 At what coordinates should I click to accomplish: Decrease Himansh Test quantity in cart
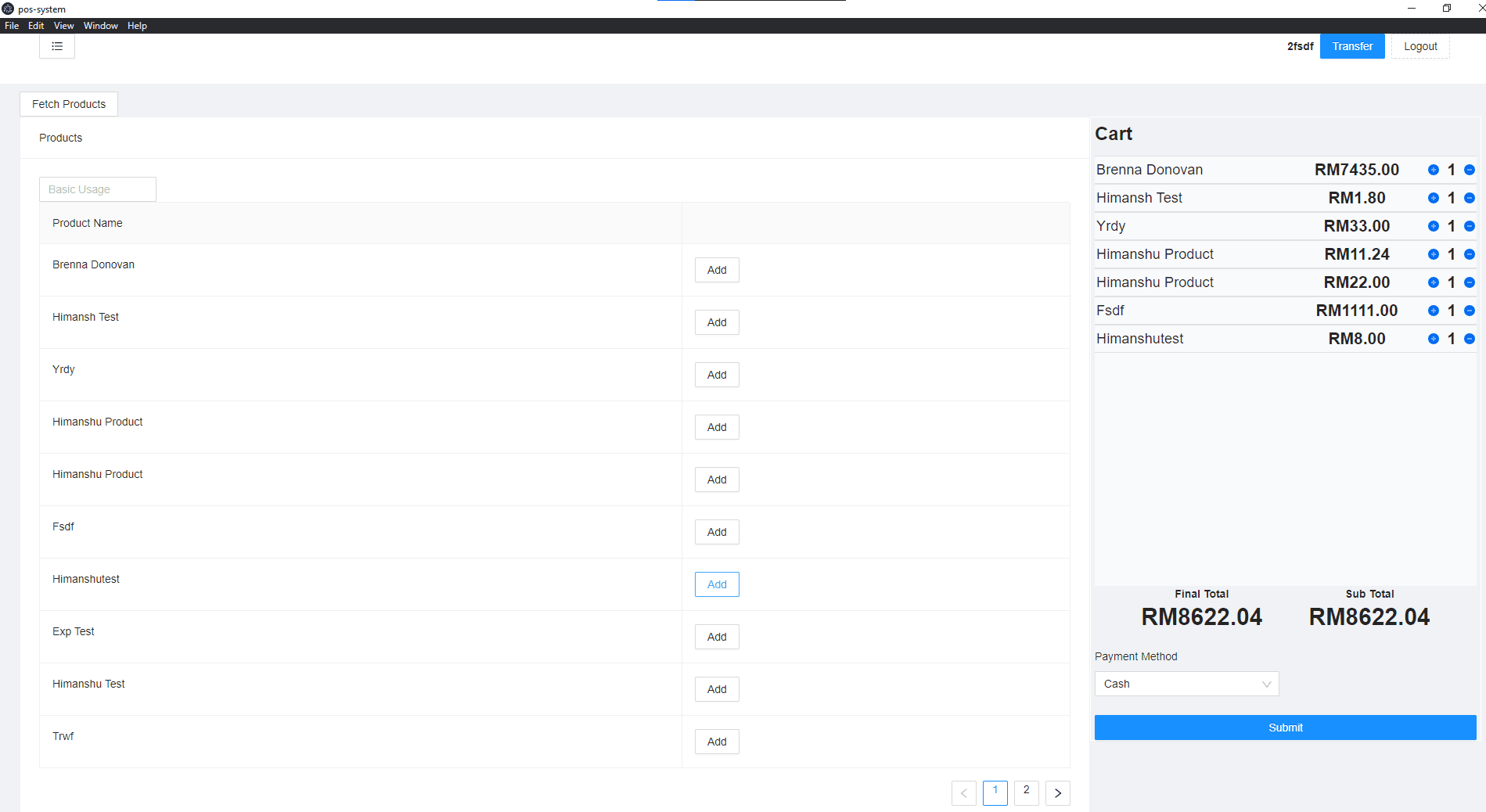(1470, 197)
